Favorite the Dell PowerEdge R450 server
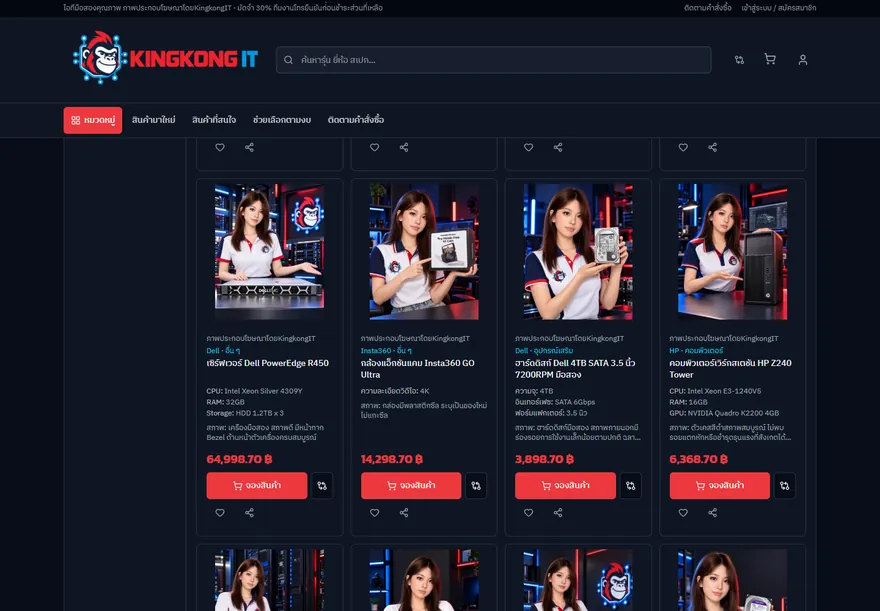 click(x=220, y=512)
